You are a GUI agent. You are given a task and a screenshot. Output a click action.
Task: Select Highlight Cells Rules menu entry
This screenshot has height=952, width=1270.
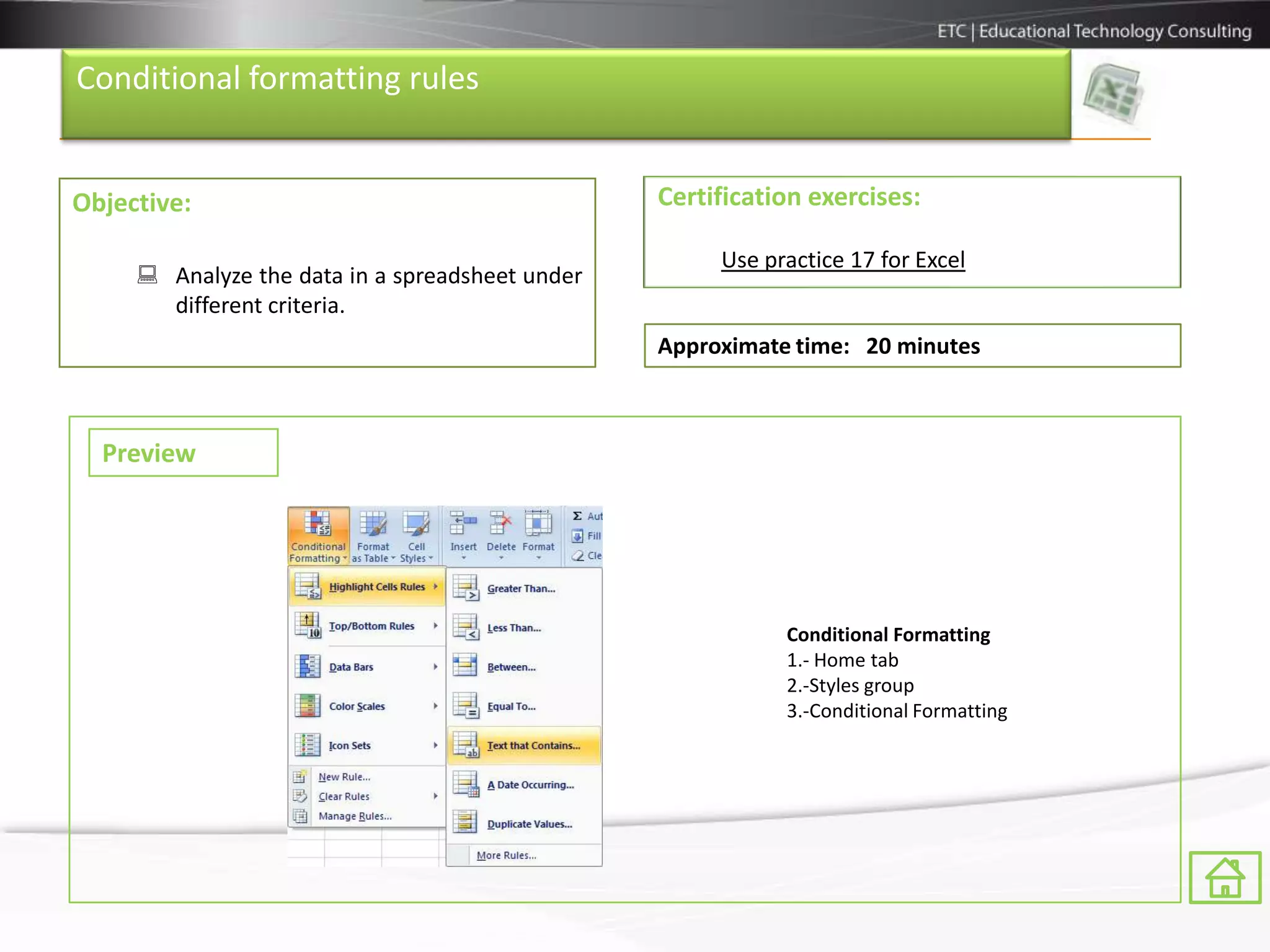367,586
